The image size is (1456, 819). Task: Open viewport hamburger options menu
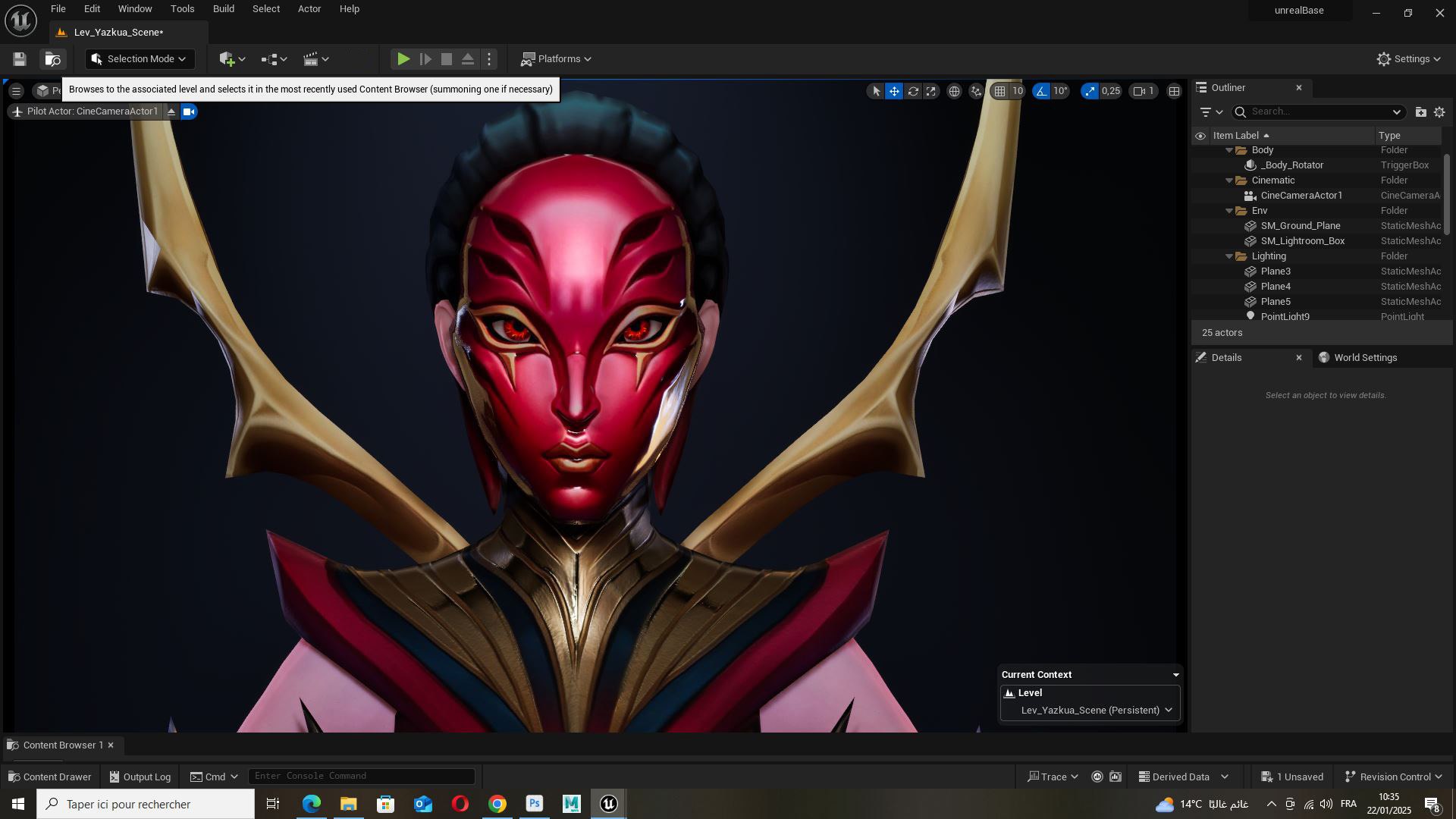[x=16, y=91]
